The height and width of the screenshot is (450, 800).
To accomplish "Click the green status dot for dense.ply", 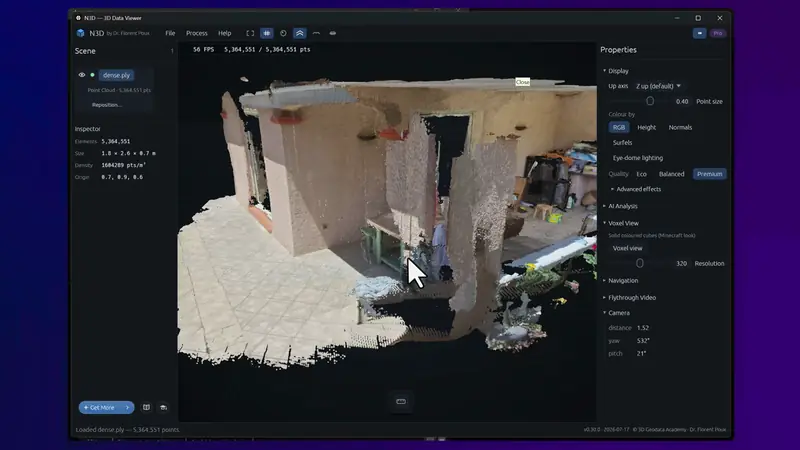I will point(92,75).
